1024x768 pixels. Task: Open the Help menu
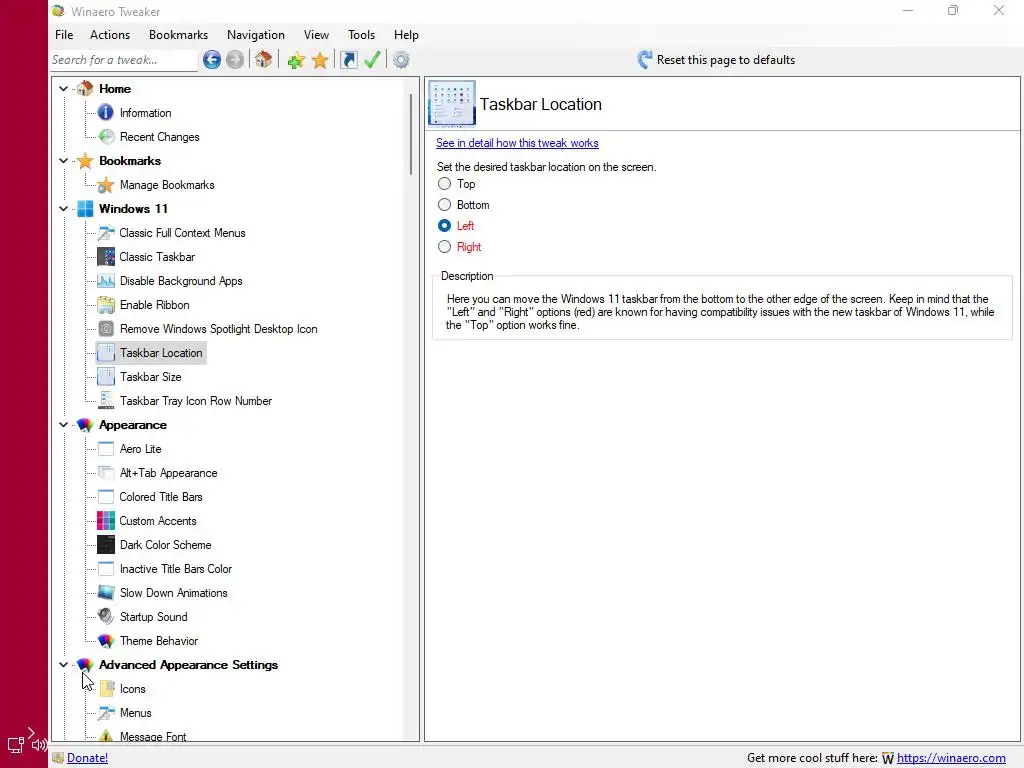point(406,35)
